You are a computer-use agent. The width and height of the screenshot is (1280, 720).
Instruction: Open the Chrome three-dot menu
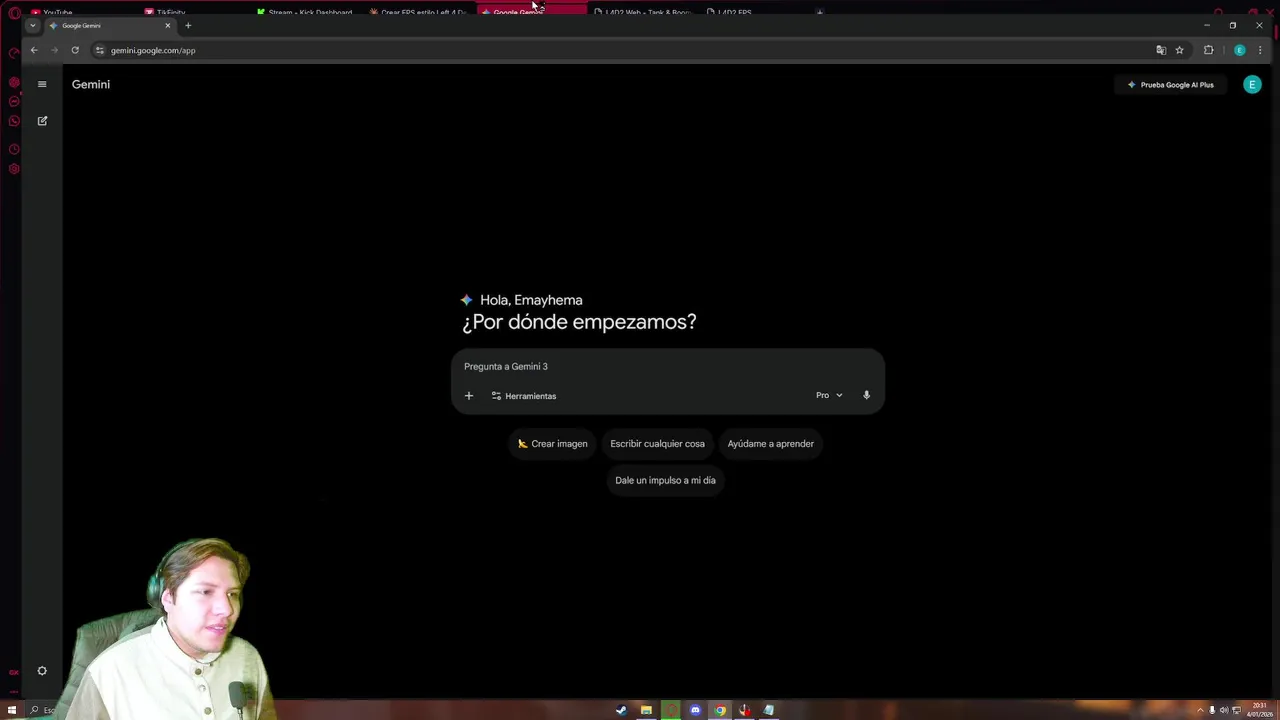[x=1260, y=50]
